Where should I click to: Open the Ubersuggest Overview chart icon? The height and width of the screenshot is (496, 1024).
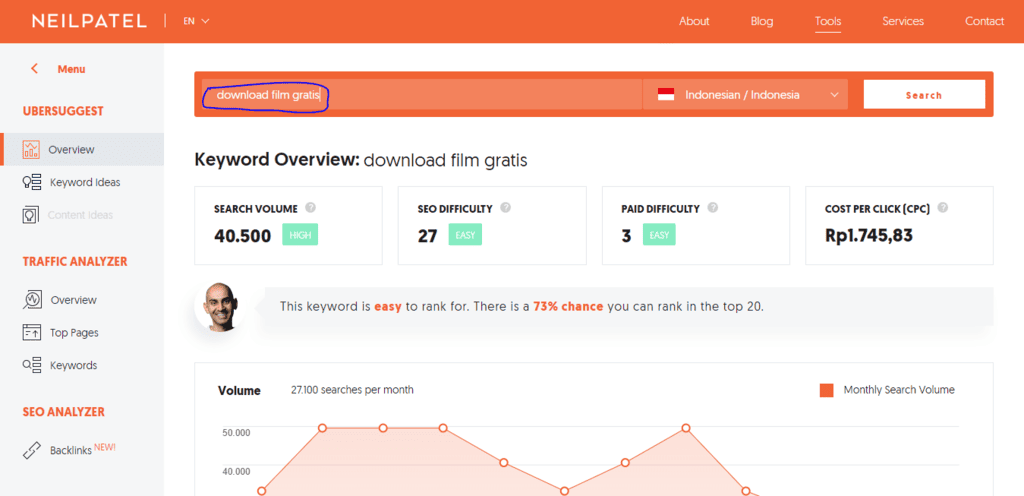[x=31, y=149]
